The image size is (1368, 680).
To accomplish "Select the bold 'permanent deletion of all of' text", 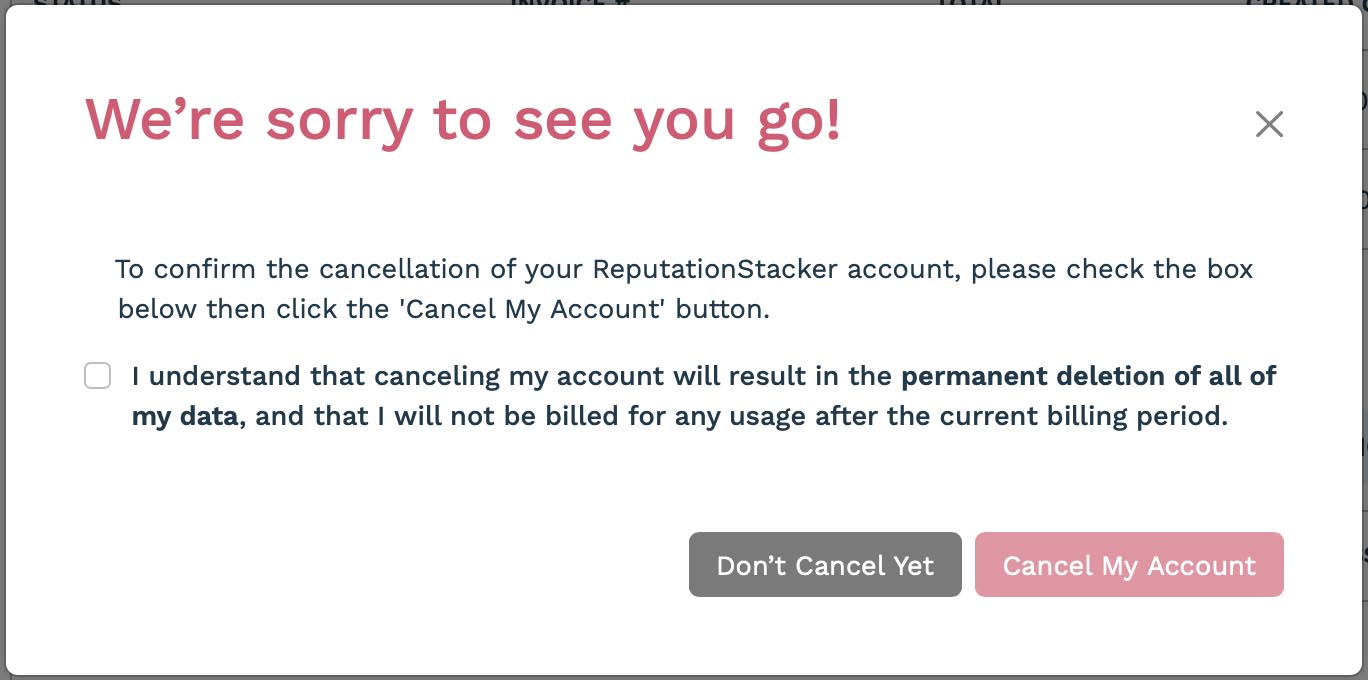I will pyautogui.click(x=1089, y=377).
